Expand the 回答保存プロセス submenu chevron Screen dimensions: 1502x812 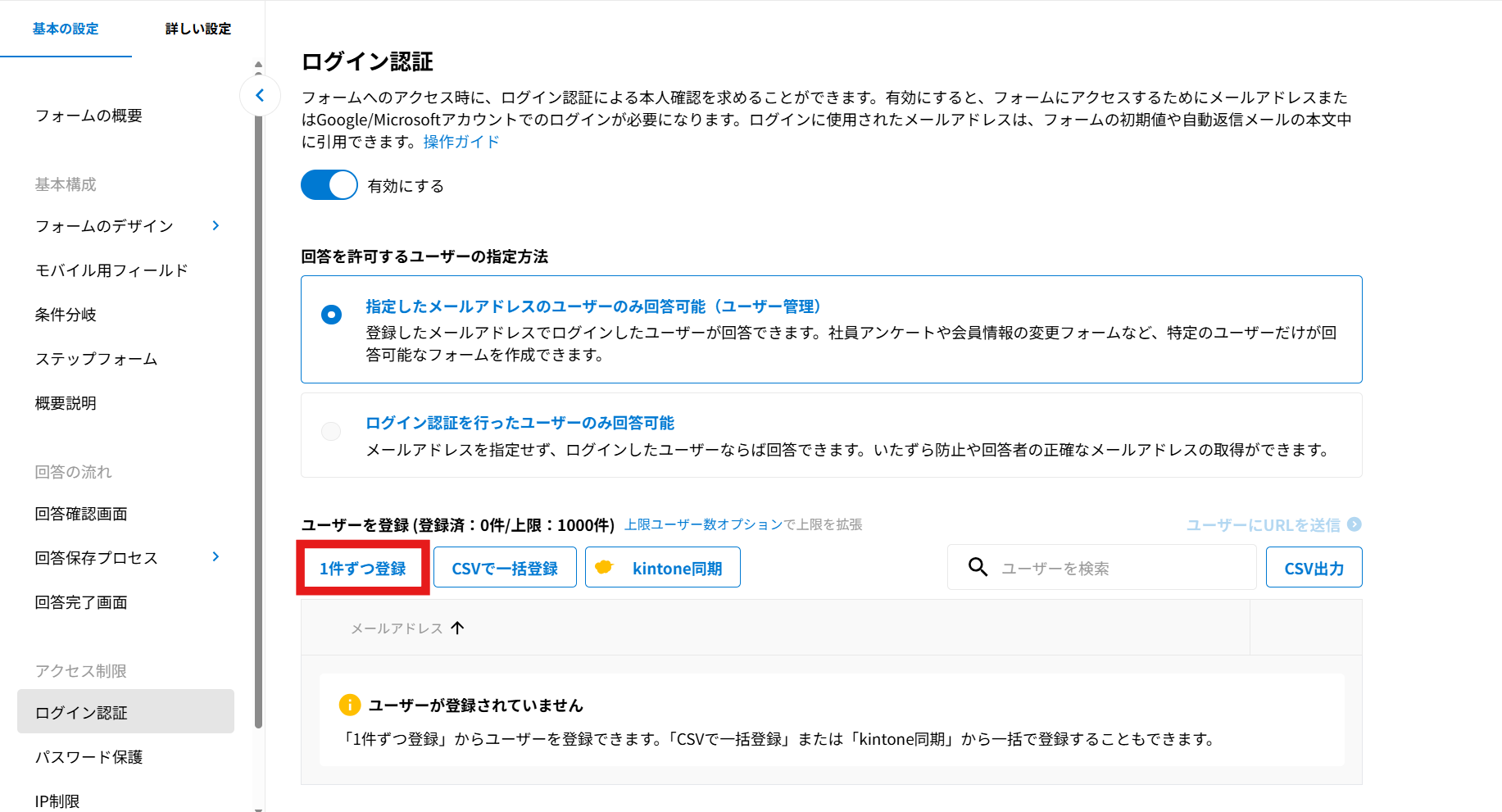tap(216, 557)
